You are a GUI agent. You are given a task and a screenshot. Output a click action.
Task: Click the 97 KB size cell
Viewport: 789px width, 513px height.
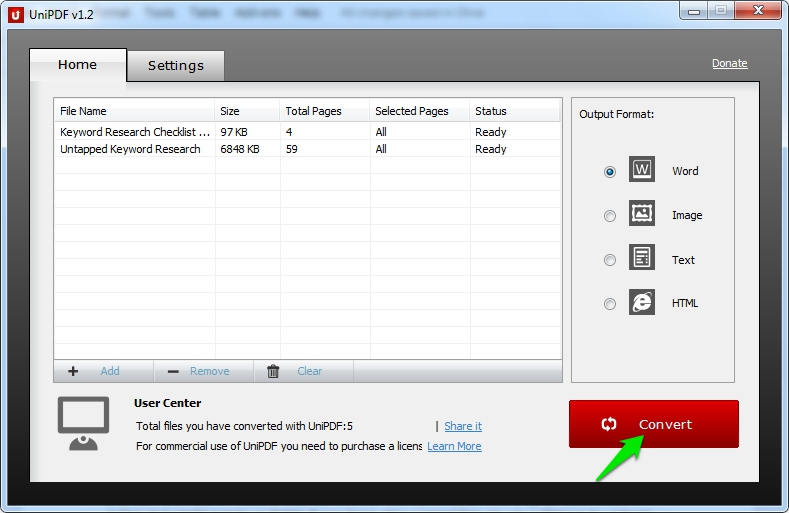tap(234, 132)
